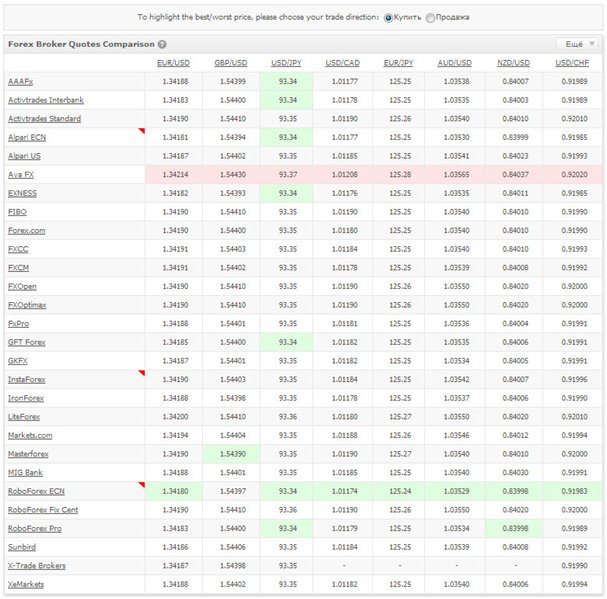Sort by the USD/JPY column header

286,63
